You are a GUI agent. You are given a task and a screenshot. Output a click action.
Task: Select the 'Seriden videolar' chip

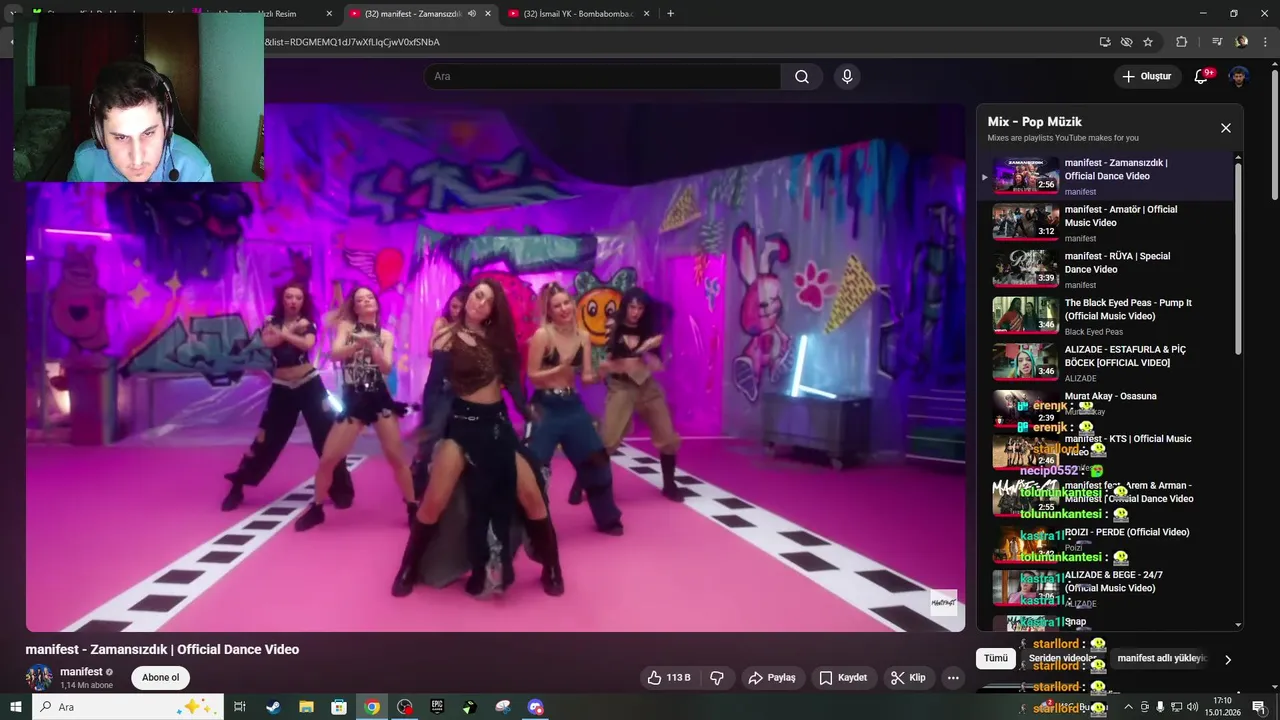(1062, 658)
